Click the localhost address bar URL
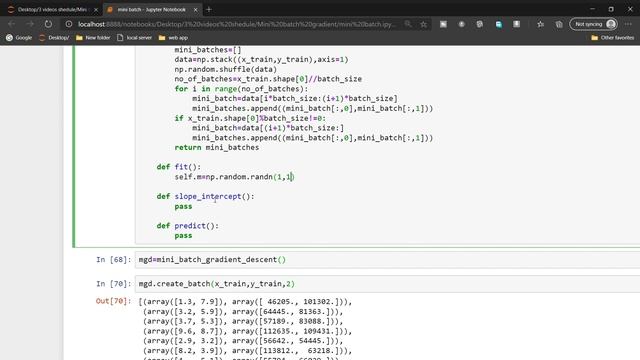This screenshot has height=360, width=640. (237, 24)
